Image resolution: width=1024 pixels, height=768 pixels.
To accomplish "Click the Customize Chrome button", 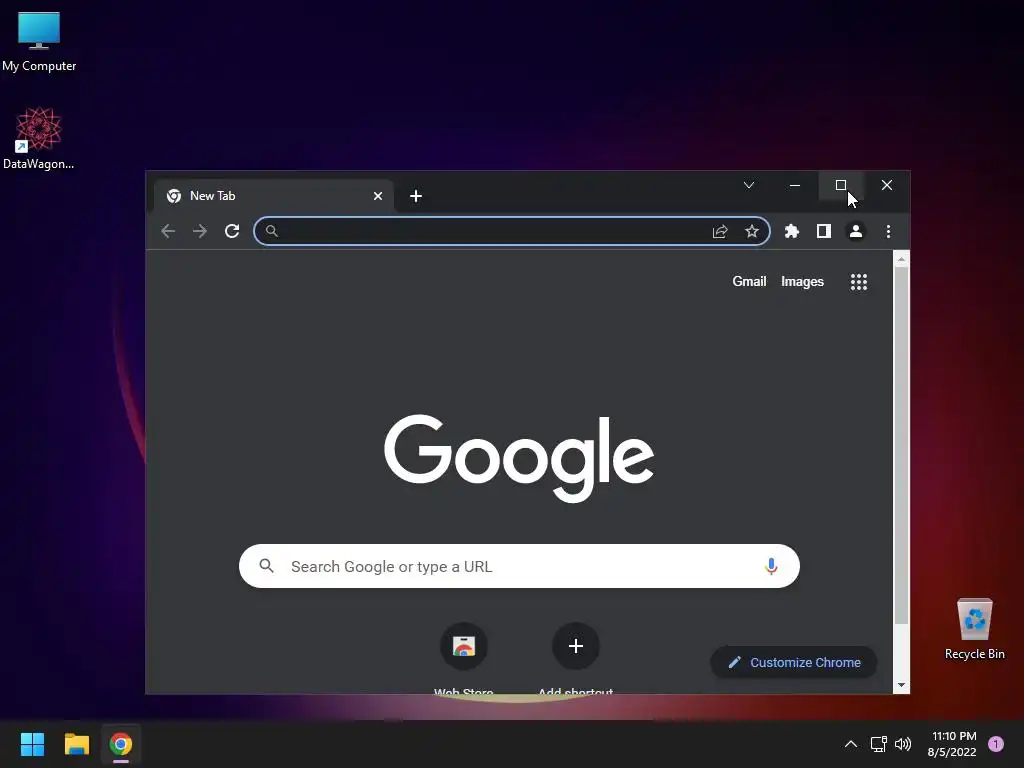I will pyautogui.click(x=793, y=662).
